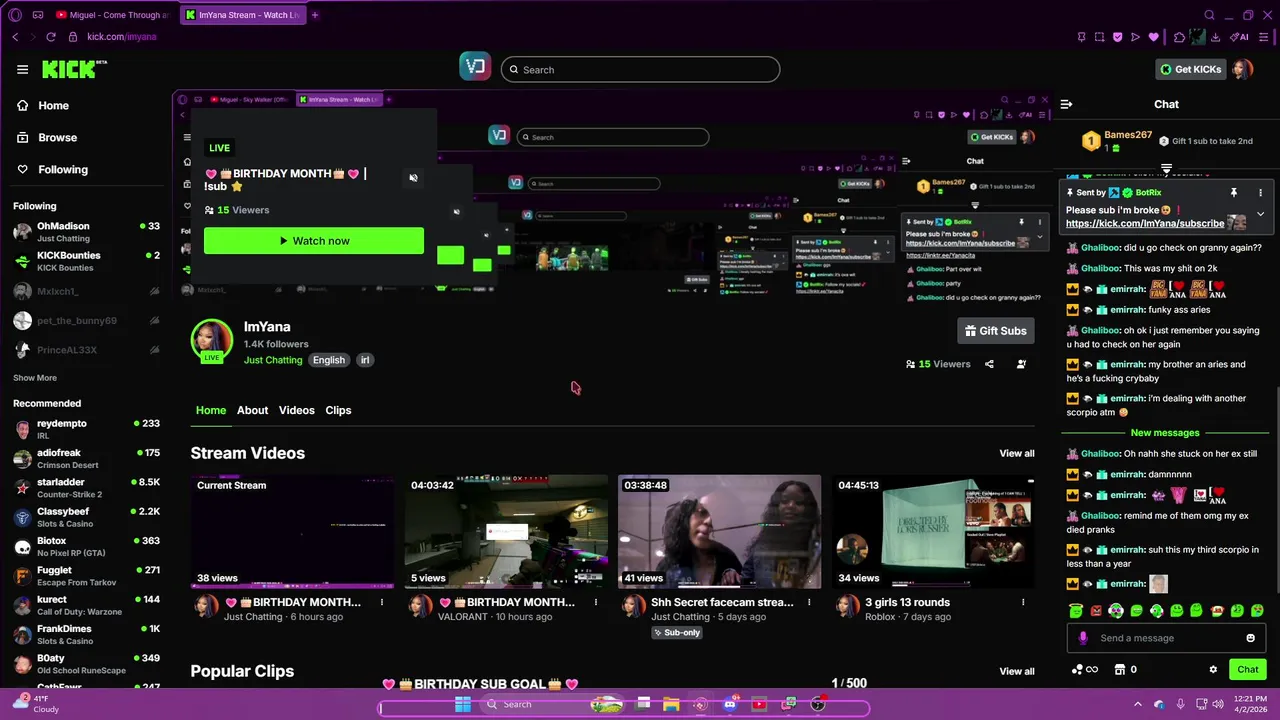Click the Kick search field
The image size is (1280, 720).
pos(640,69)
